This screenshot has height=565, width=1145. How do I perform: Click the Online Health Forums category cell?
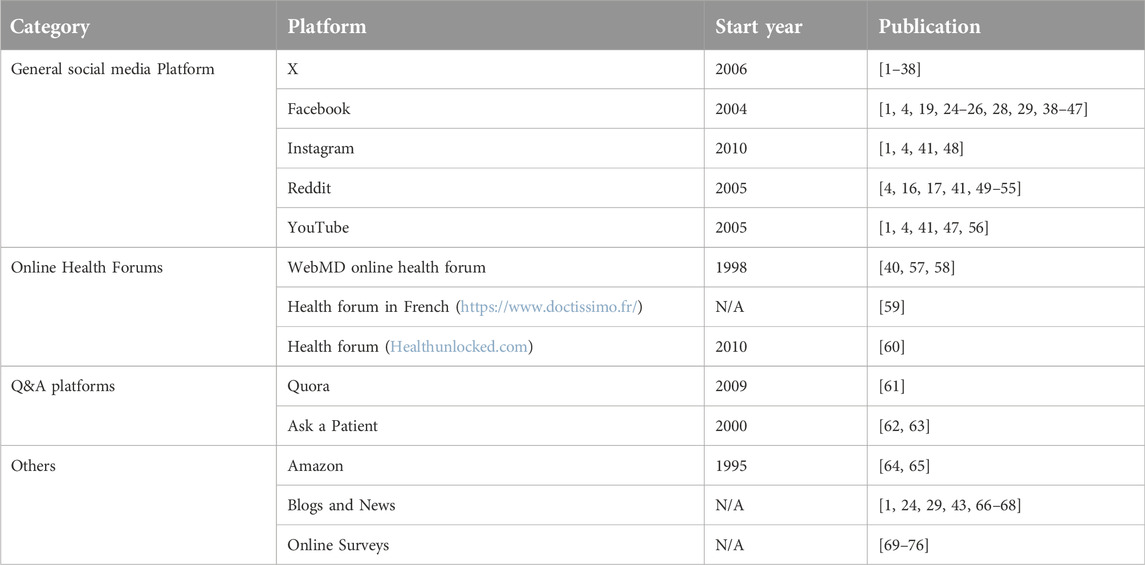coord(87,268)
